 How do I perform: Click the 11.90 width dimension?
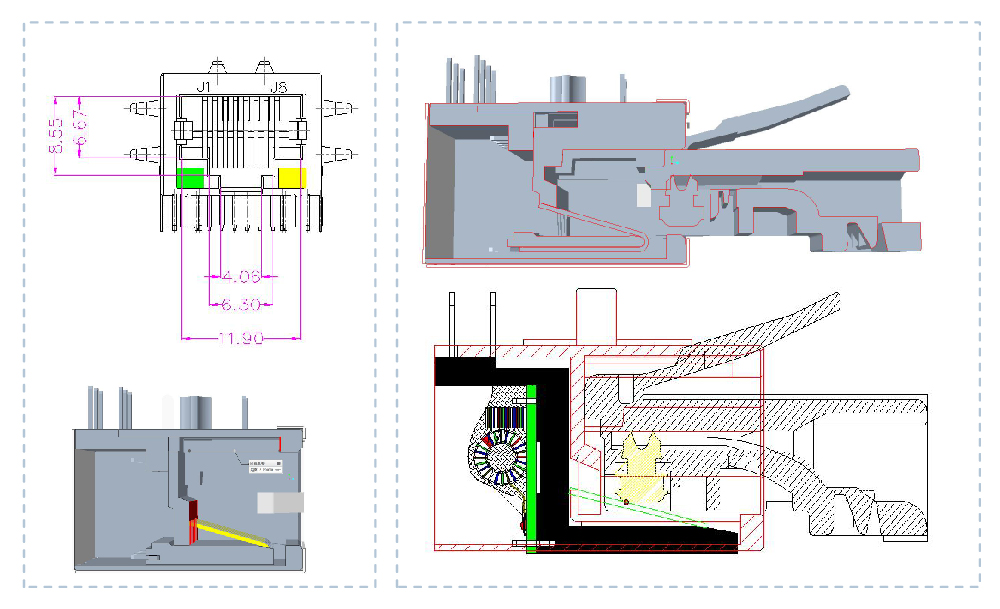[x=240, y=338]
